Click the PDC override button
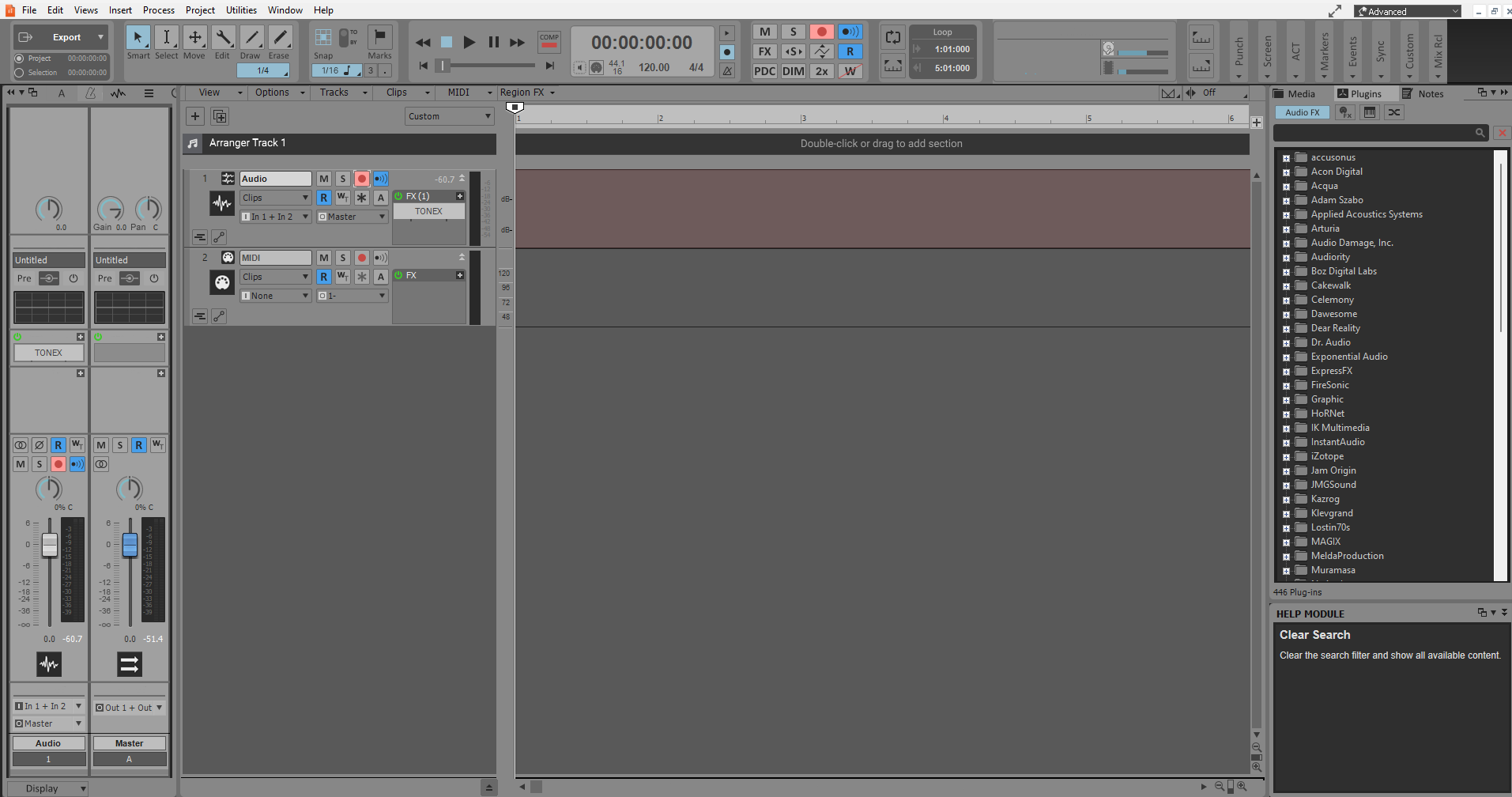This screenshot has width=1512, height=797. coord(764,71)
